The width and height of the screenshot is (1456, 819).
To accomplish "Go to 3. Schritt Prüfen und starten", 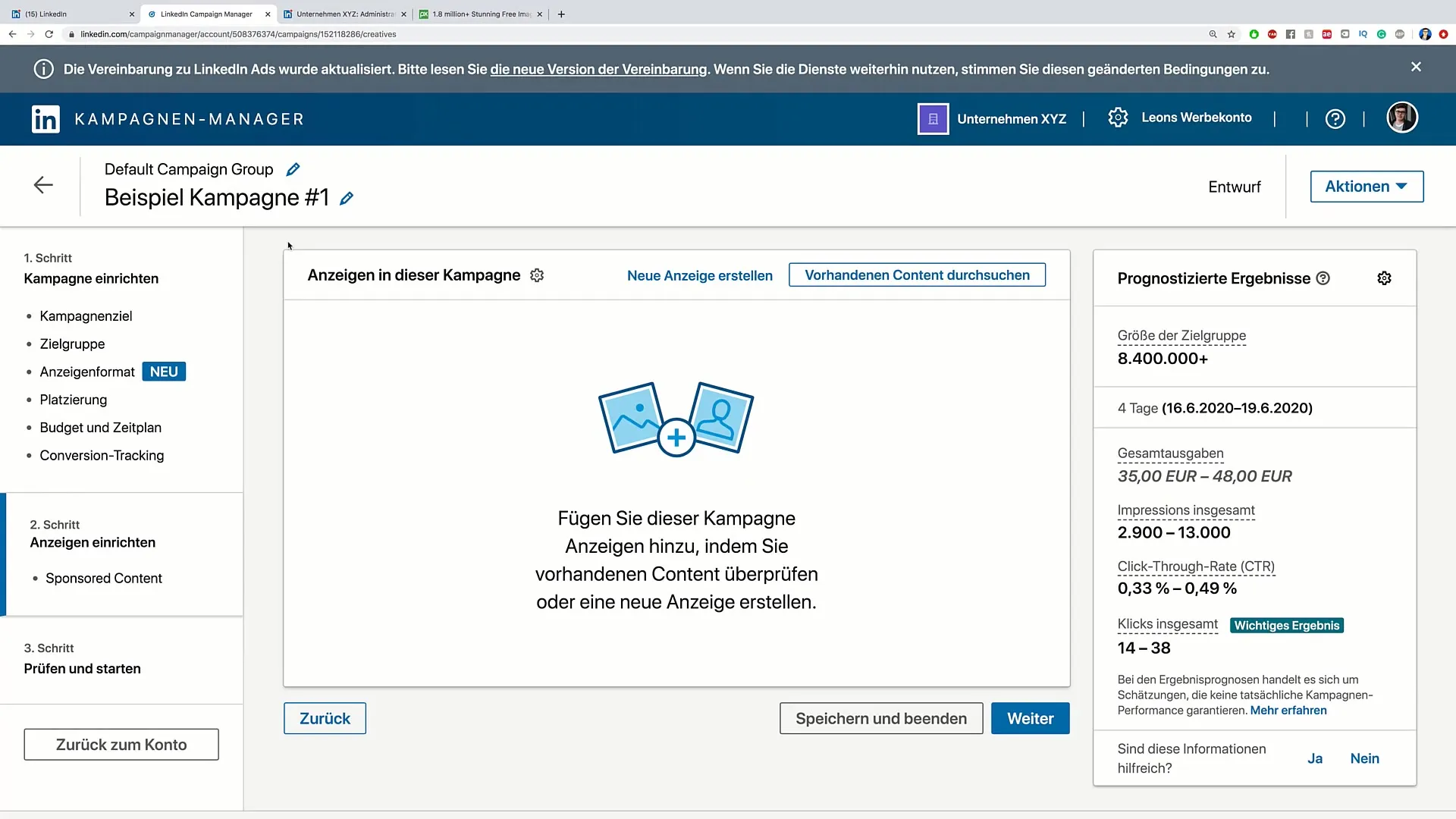I will (82, 658).
